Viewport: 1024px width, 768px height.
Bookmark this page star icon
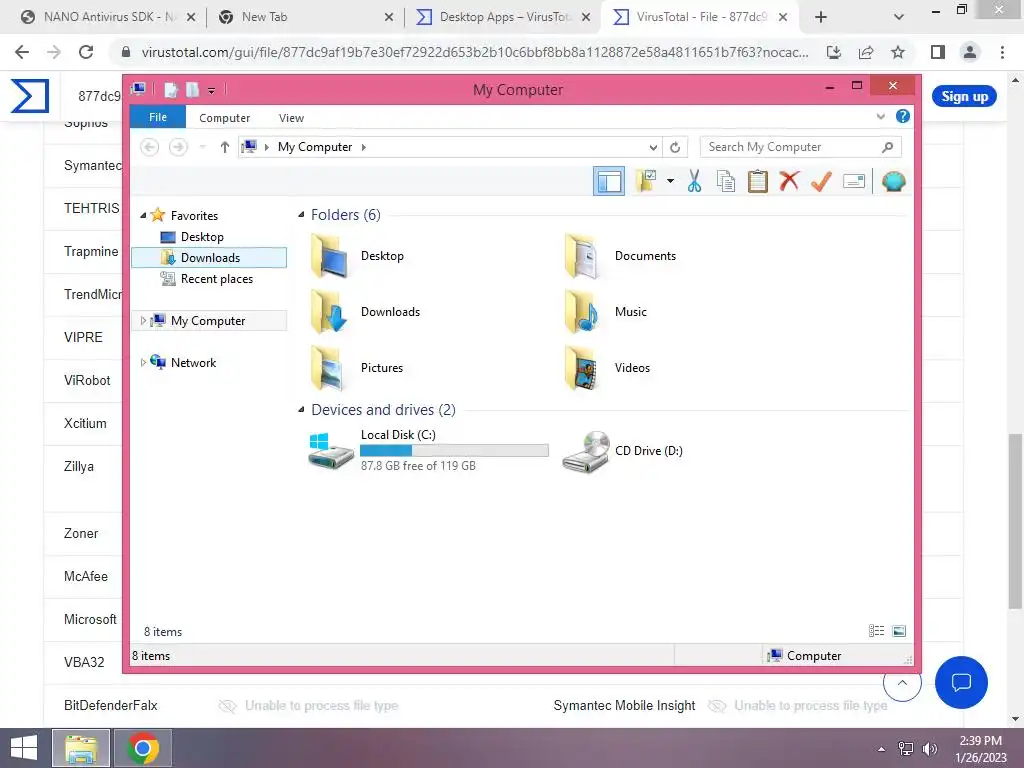pos(898,52)
